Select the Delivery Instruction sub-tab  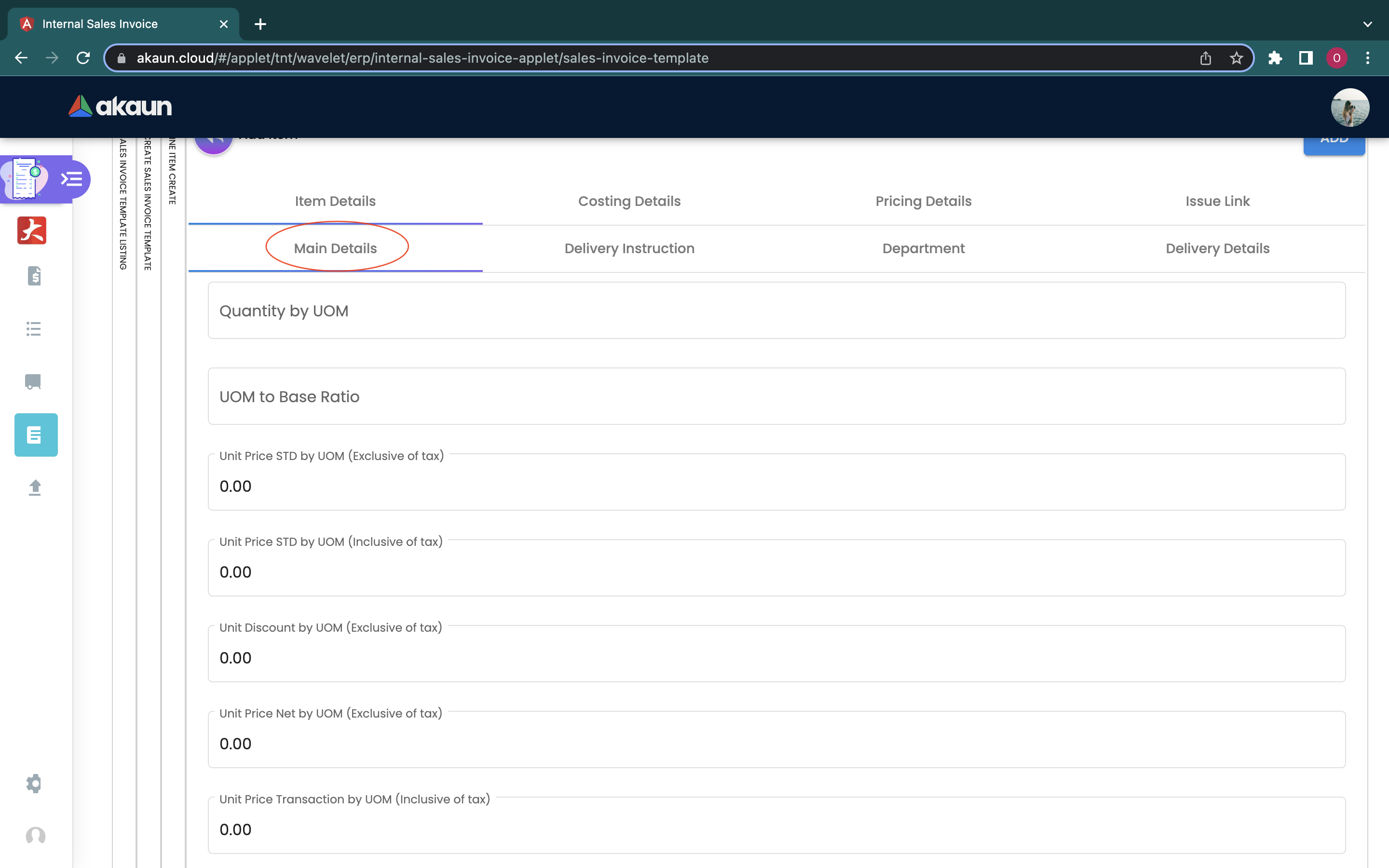[x=629, y=248]
